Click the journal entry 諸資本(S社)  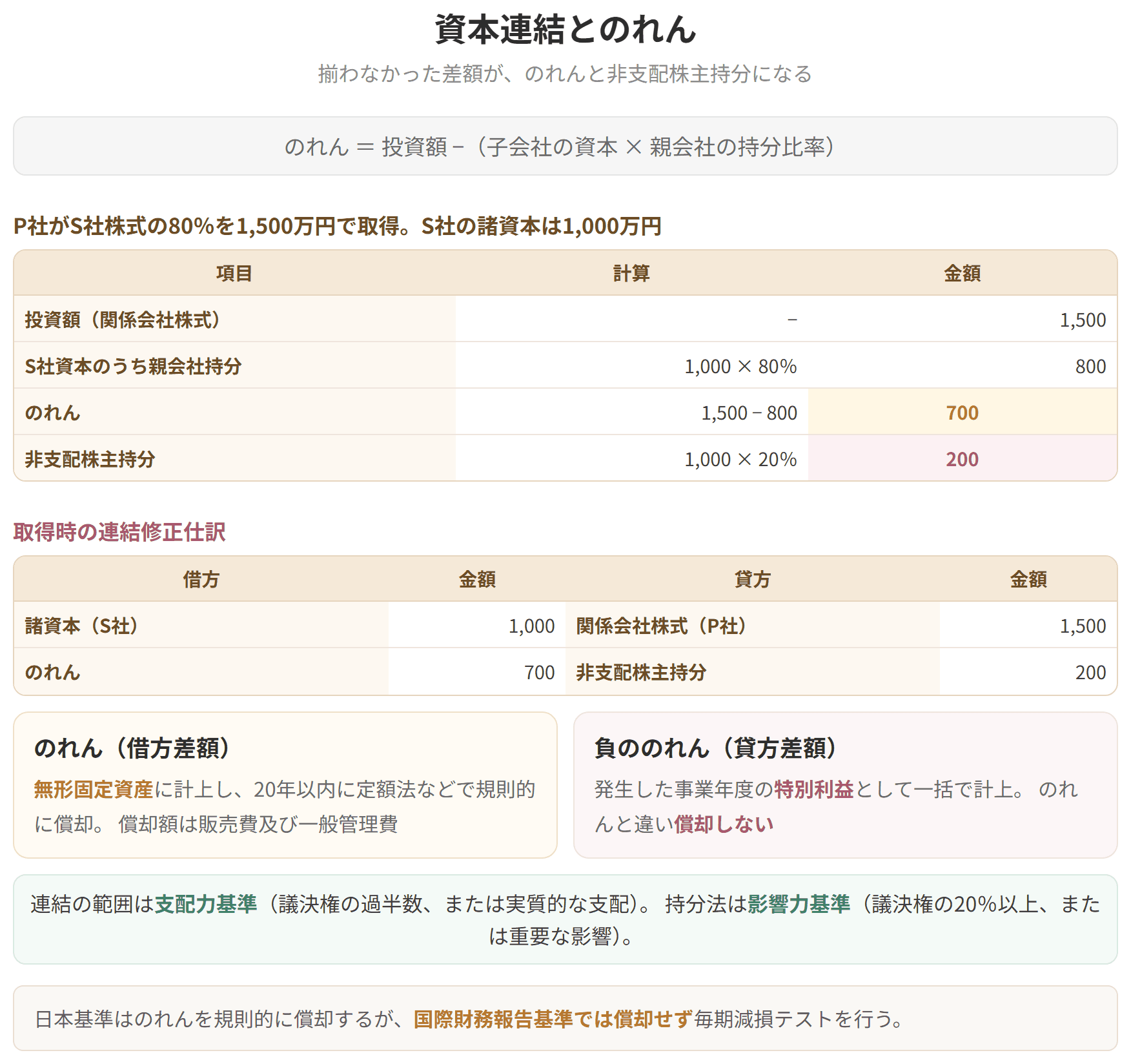[x=82, y=626]
